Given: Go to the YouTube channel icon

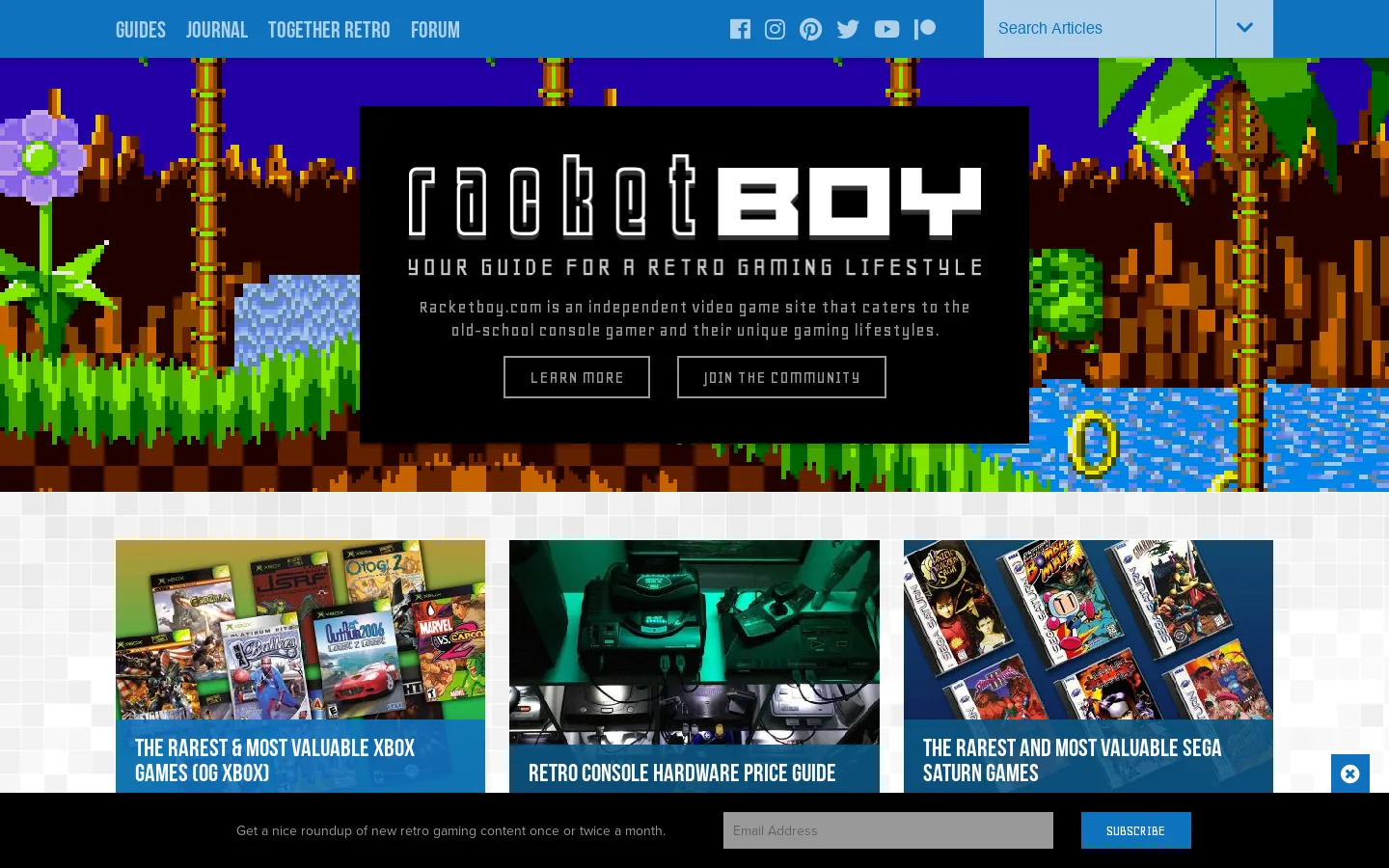Looking at the screenshot, I should tap(886, 29).
